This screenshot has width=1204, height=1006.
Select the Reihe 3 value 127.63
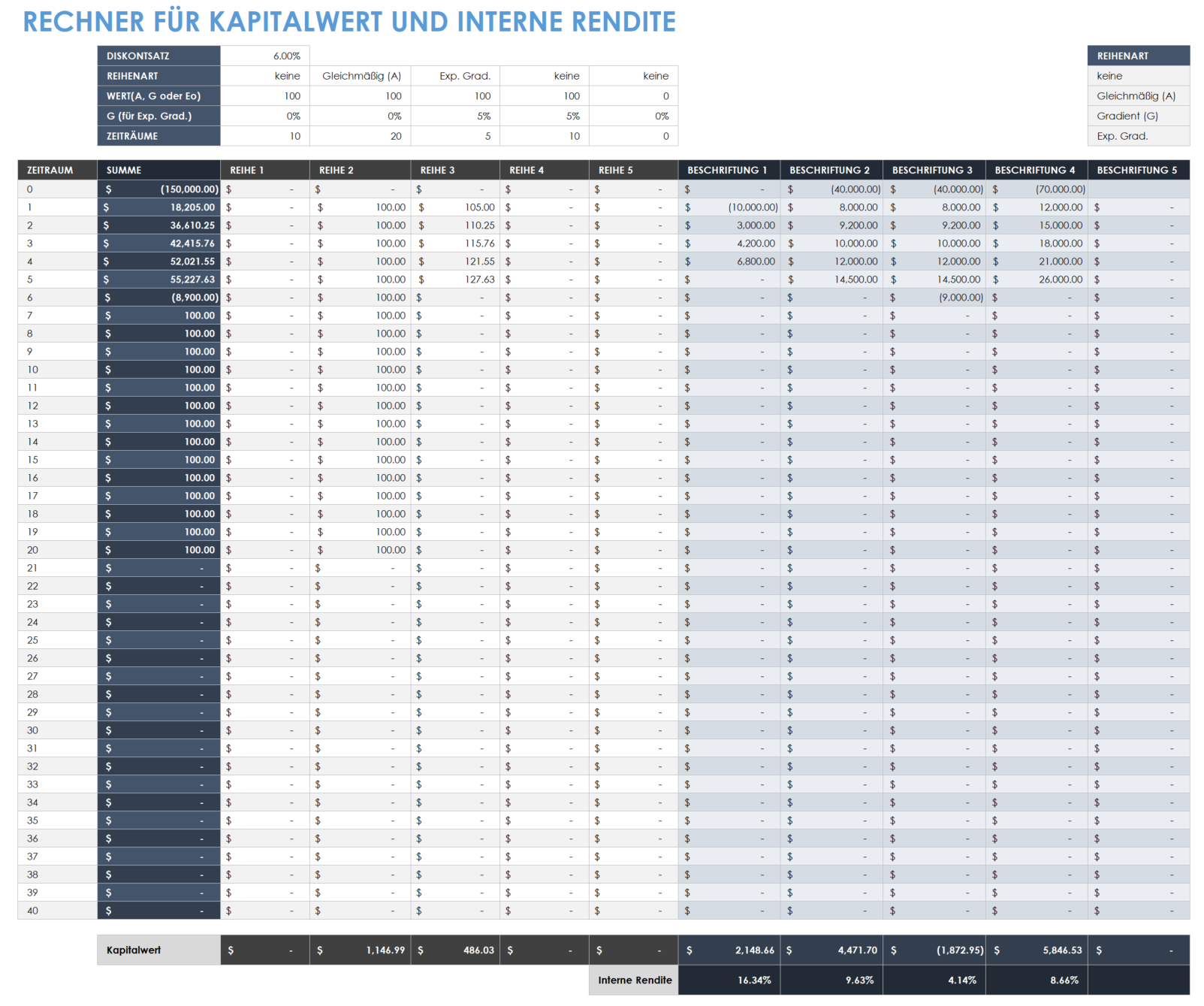coord(455,279)
